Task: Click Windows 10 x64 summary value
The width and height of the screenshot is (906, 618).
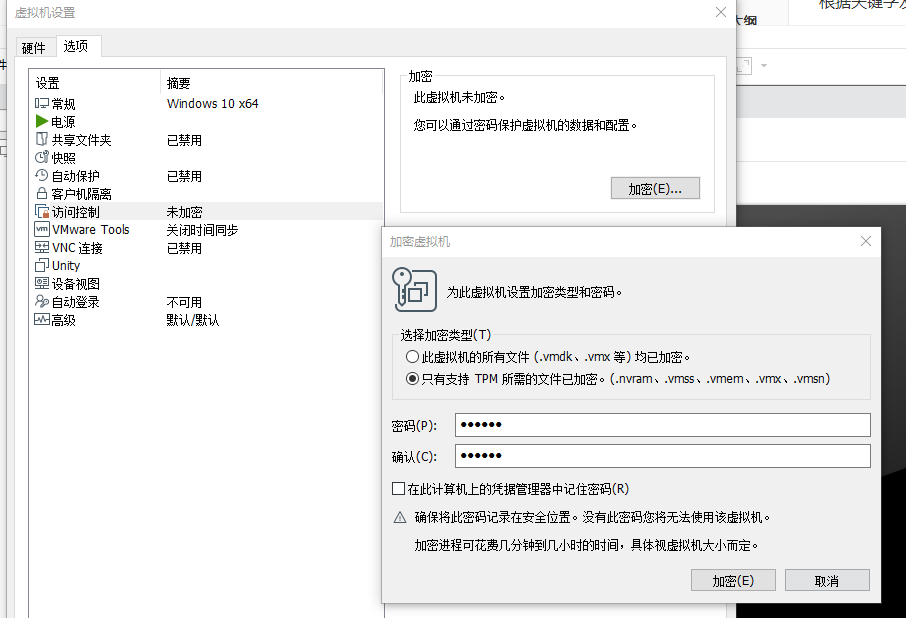Action: click(213, 104)
